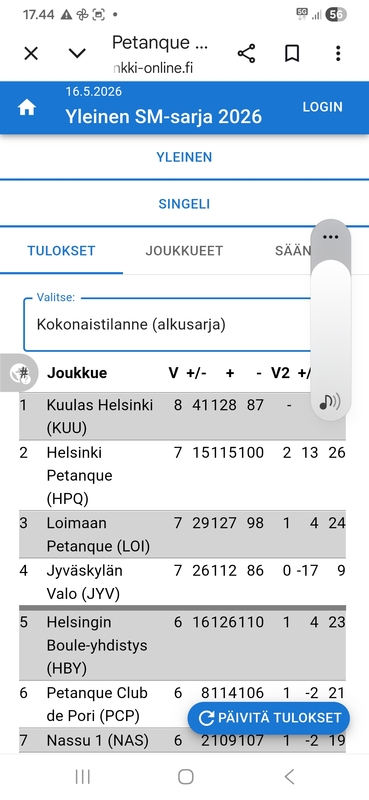Close the browser tab with X icon

[31, 53]
